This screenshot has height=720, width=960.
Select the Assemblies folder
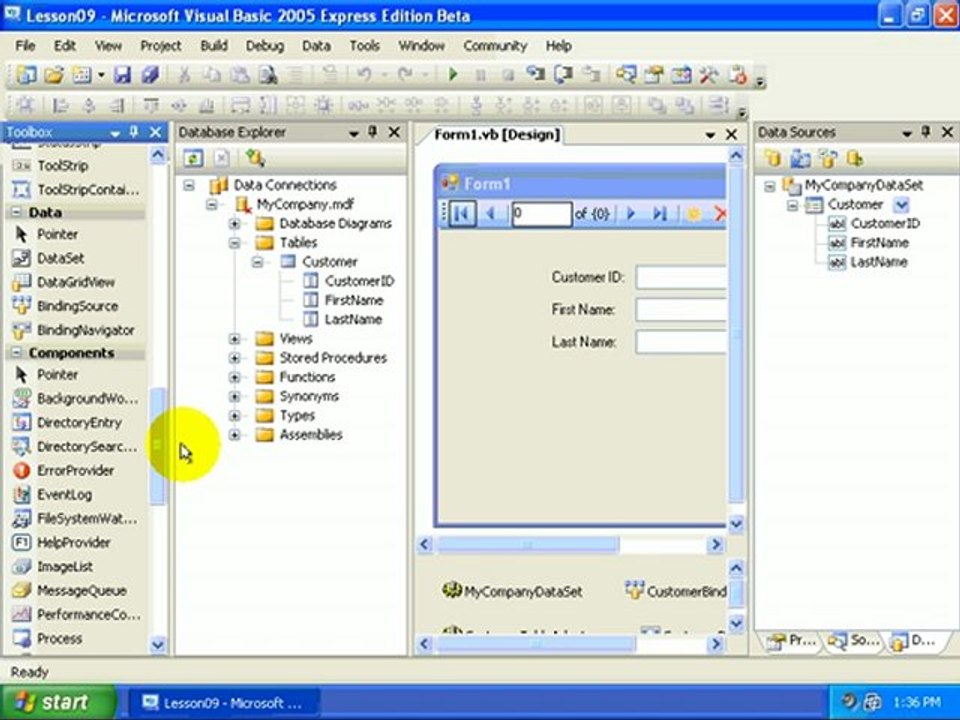tap(310, 435)
